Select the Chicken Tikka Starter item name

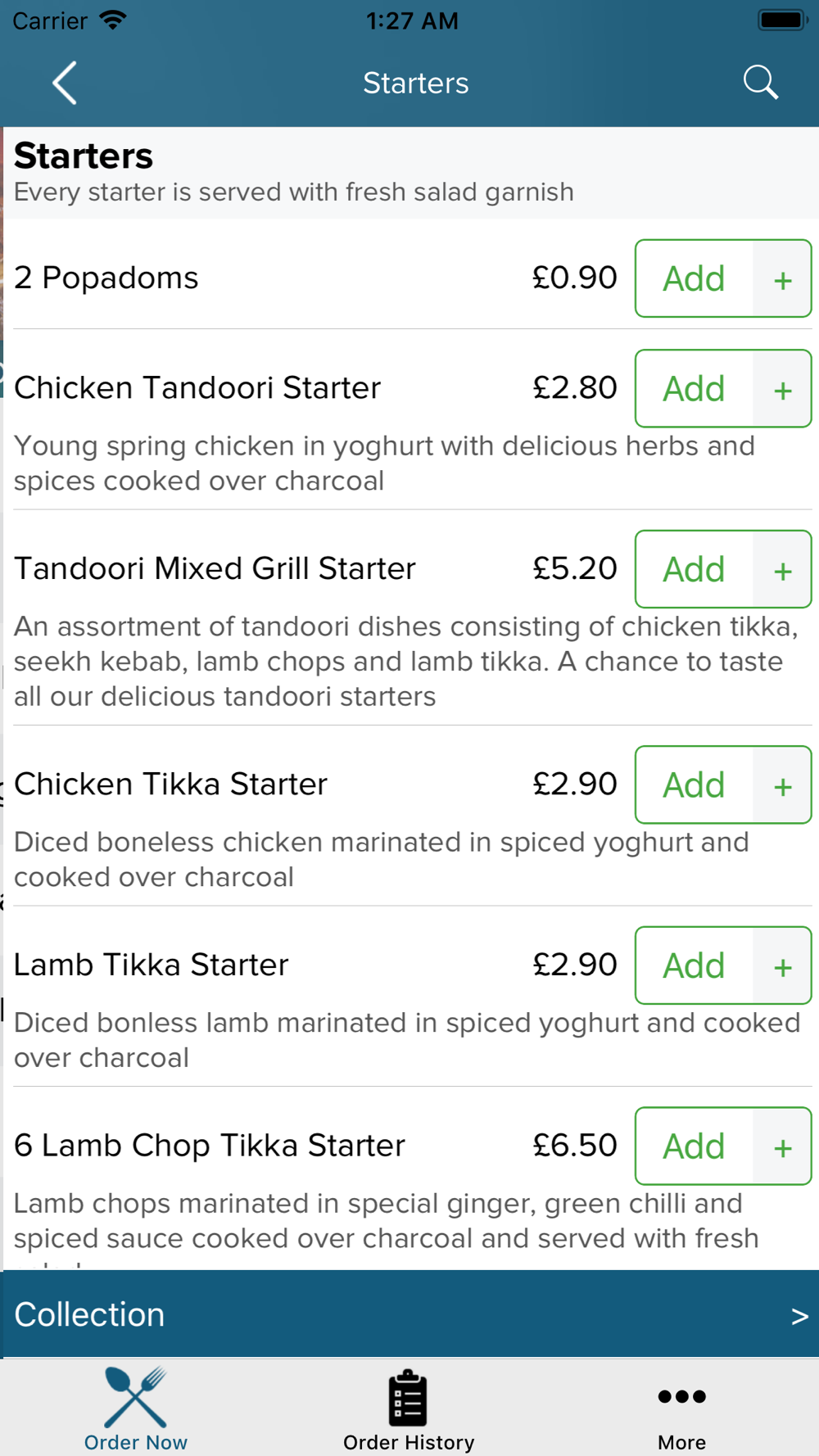click(x=170, y=785)
